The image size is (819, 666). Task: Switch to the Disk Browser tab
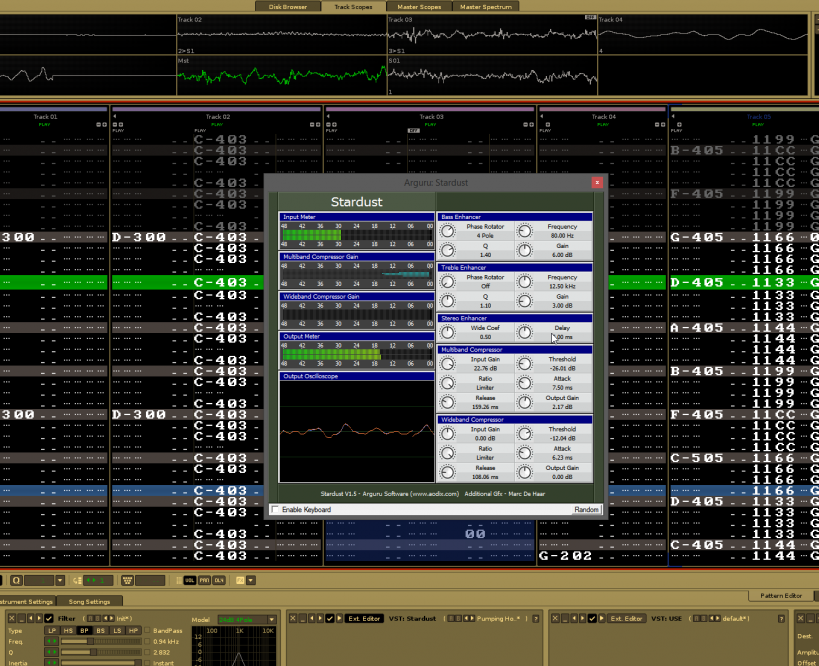[288, 7]
